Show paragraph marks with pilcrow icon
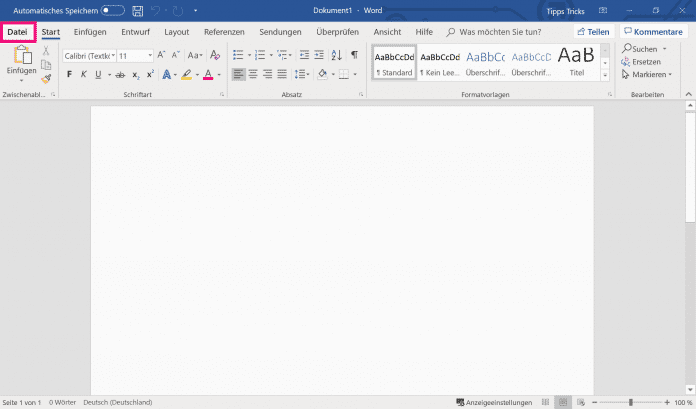Viewport: 696px width, 409px height. [x=354, y=55]
